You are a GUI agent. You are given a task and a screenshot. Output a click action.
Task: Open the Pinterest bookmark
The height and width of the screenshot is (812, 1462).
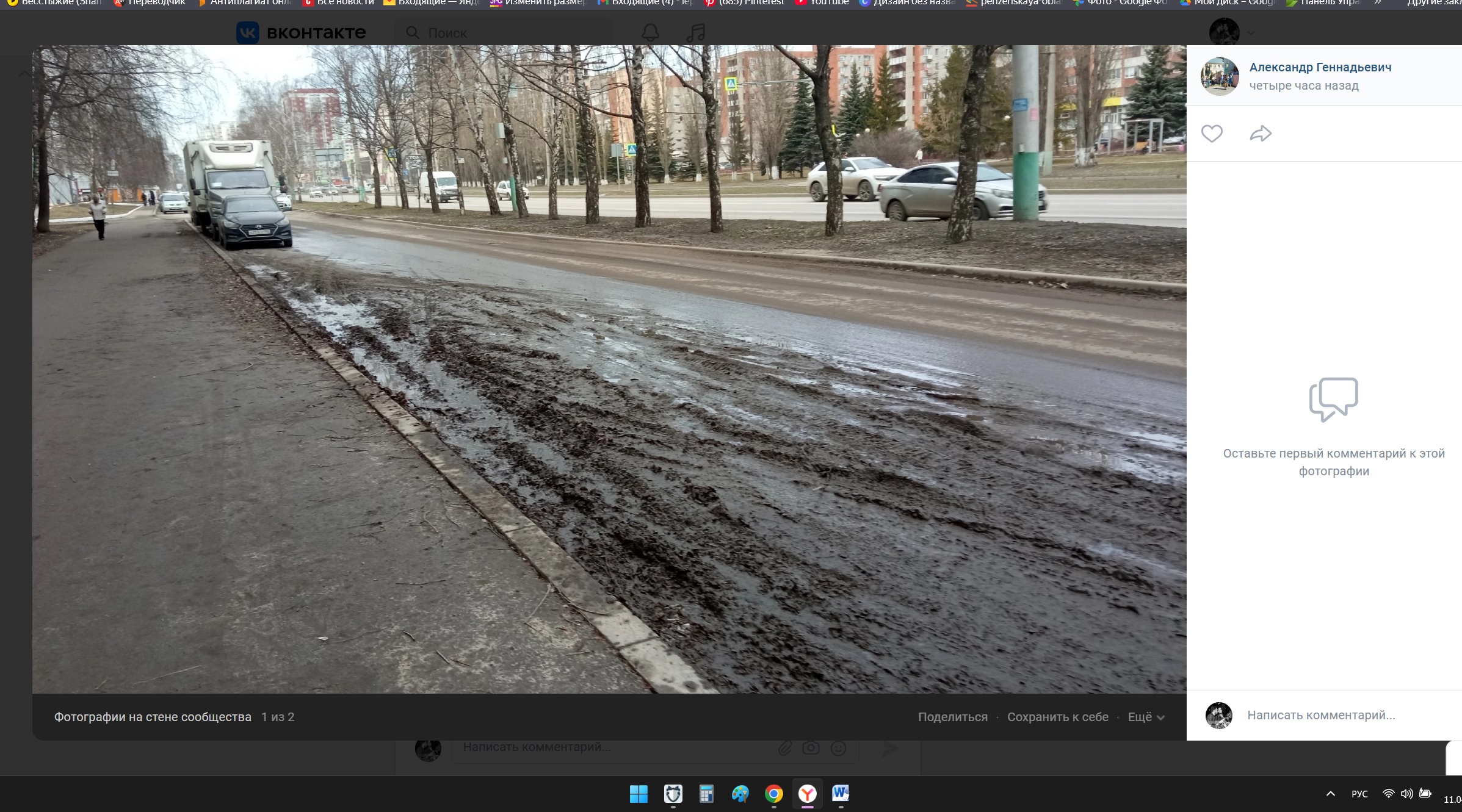(x=746, y=2)
